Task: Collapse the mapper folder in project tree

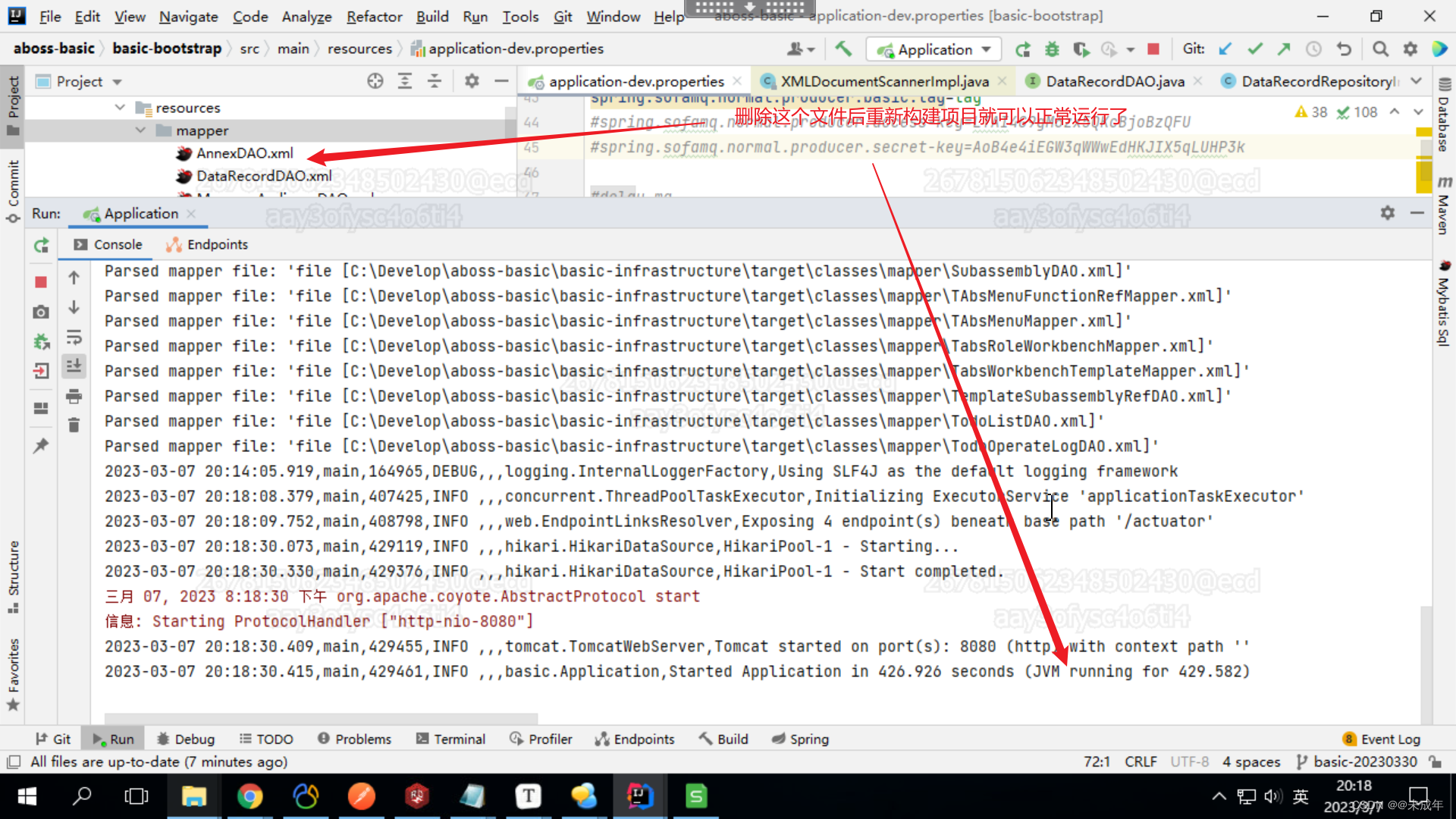Action: 140,130
